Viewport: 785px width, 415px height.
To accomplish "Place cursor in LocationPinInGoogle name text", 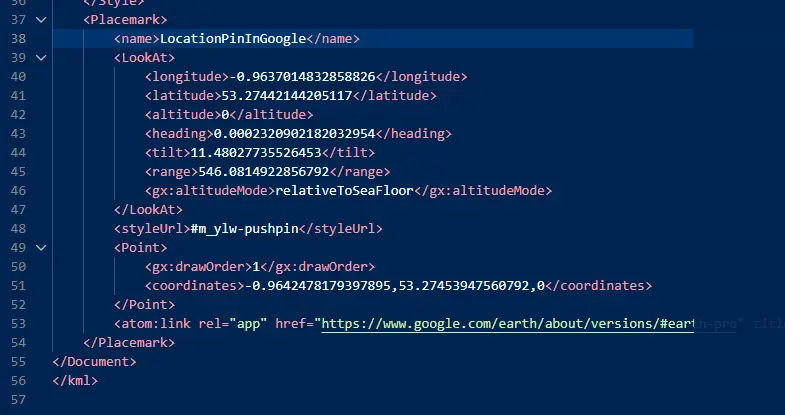I will 233,39.
